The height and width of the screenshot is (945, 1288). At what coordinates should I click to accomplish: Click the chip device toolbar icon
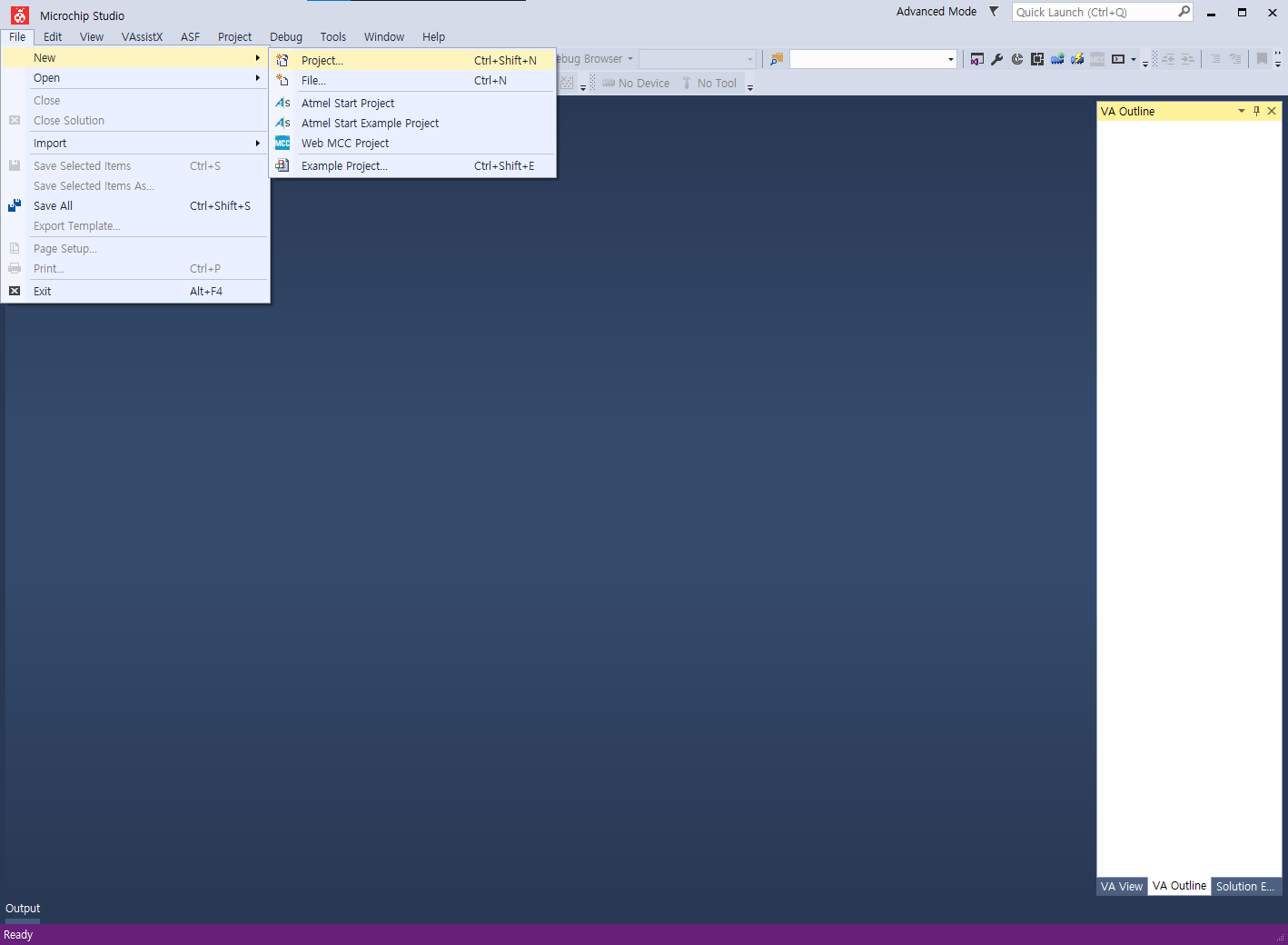coord(1037,59)
